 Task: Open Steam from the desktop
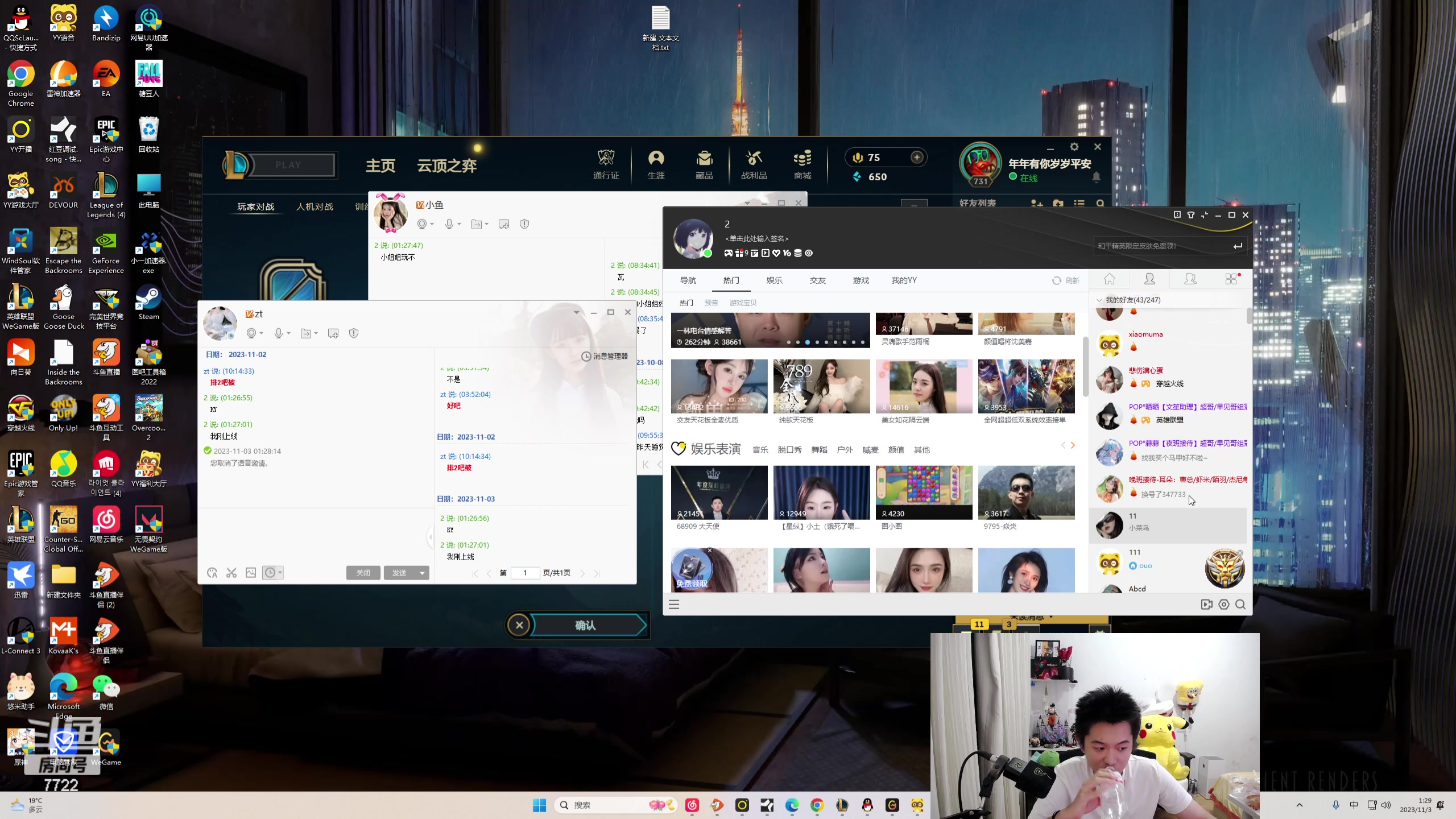pos(148,303)
